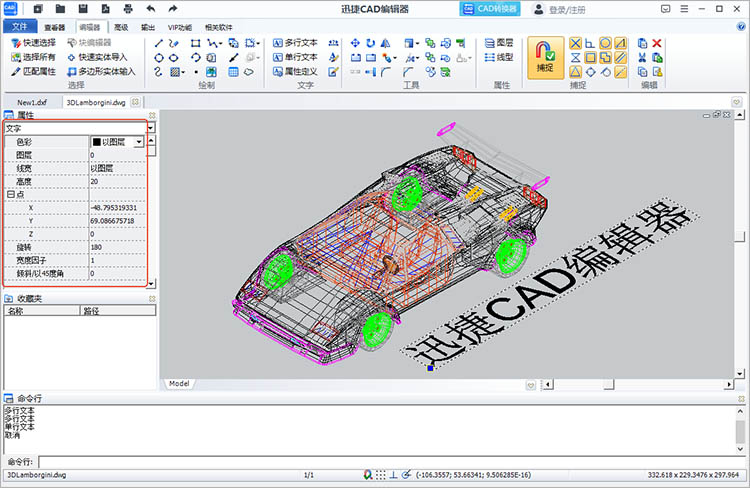Viewport: 750px width, 488px height.
Task: Open document tabs list dropdown
Action: click(737, 102)
